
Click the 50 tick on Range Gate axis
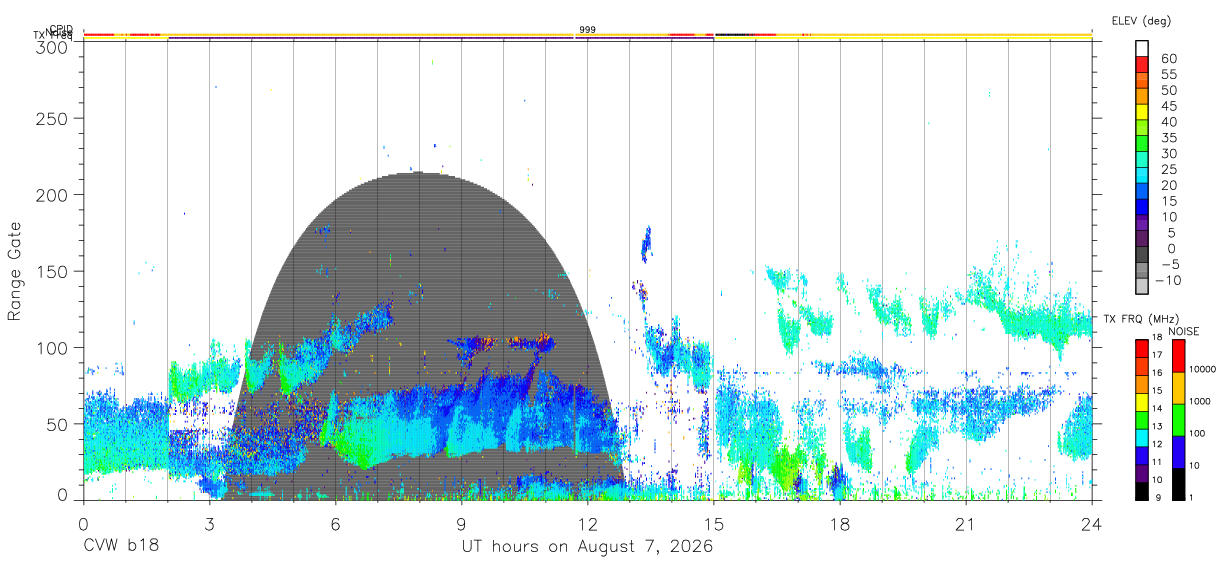point(56,424)
